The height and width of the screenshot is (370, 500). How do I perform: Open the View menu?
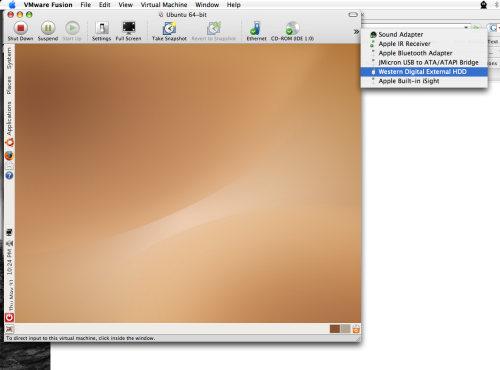click(x=125, y=5)
